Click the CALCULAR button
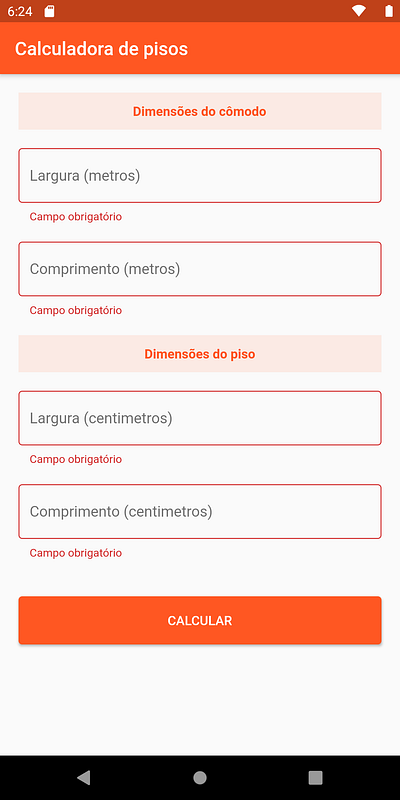The image size is (400, 800). click(x=200, y=620)
